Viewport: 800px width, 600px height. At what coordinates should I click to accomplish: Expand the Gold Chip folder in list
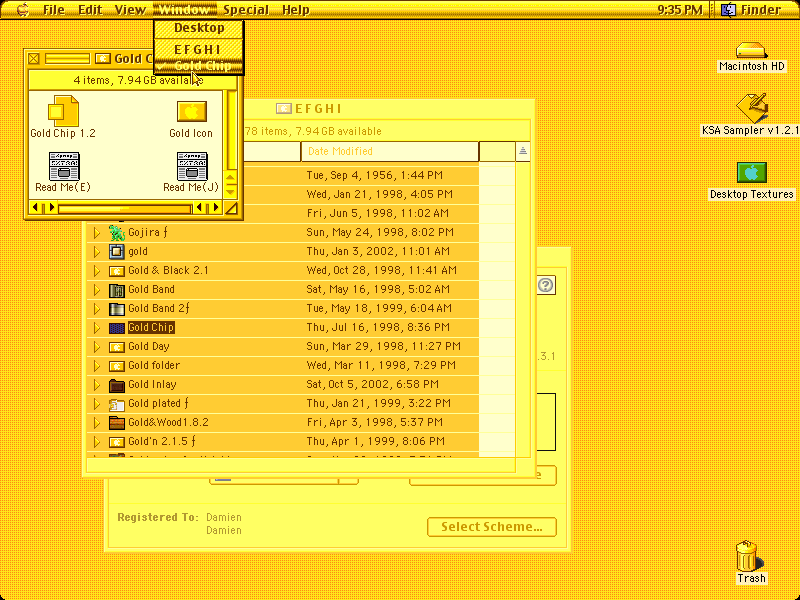coord(96,328)
